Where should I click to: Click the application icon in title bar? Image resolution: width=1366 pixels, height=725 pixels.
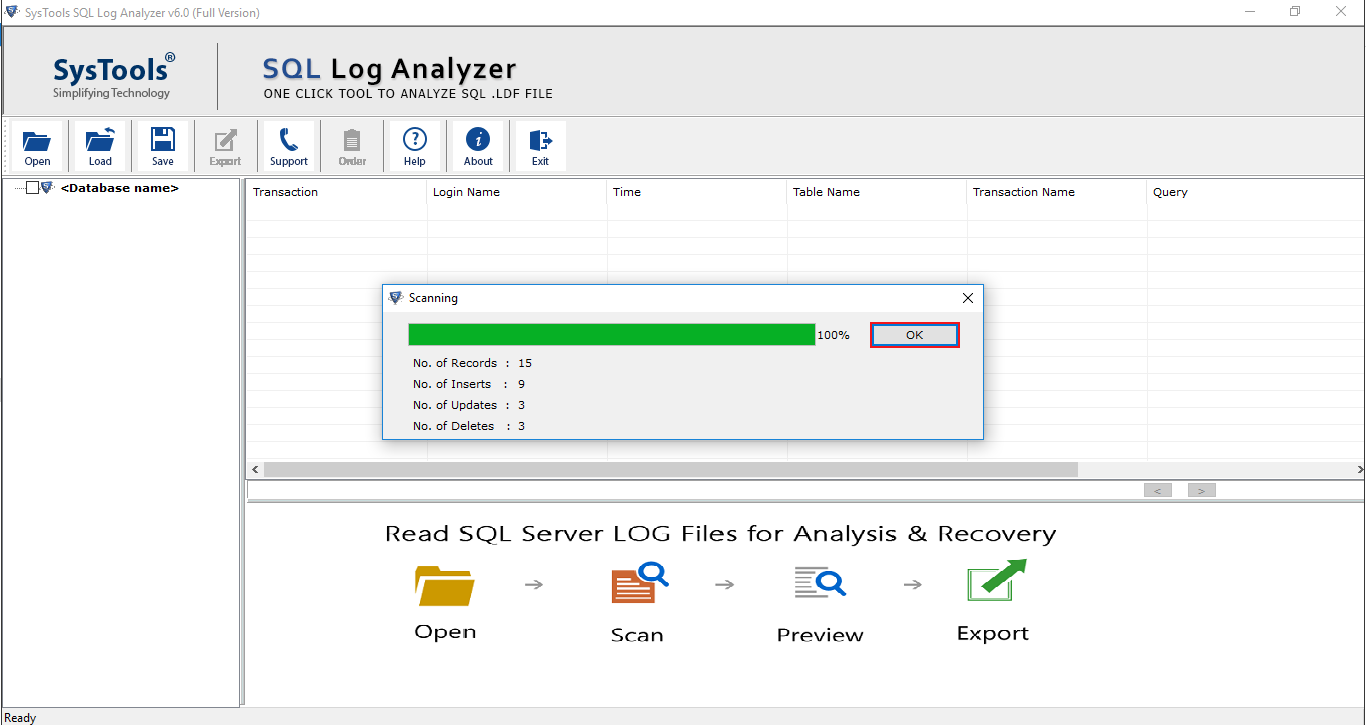[x=11, y=12]
